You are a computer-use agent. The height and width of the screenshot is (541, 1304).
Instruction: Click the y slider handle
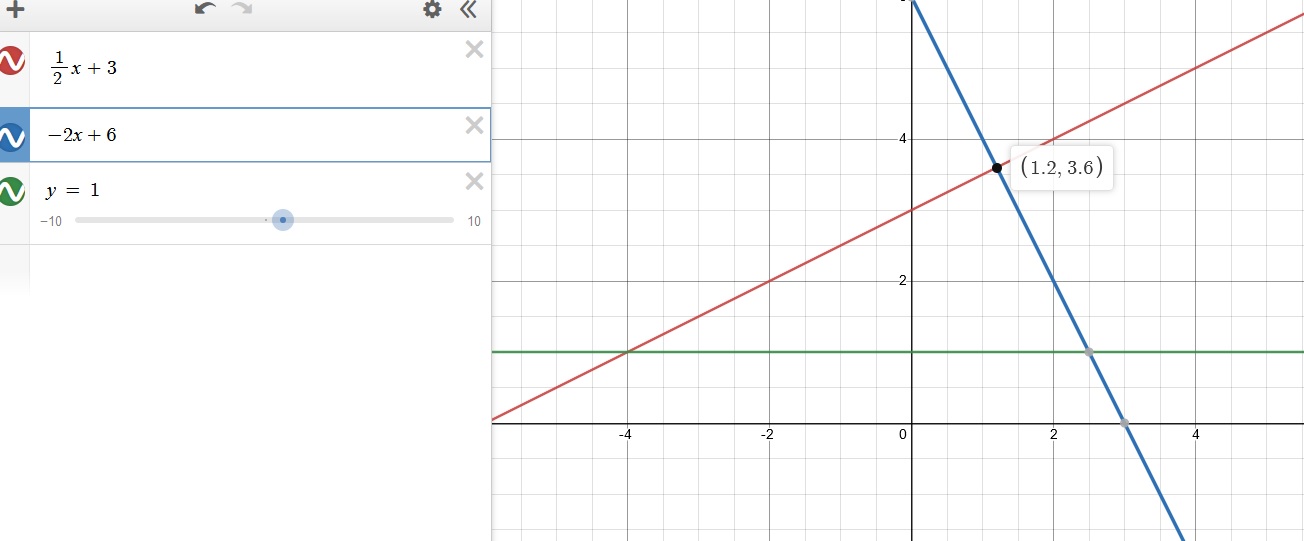(x=283, y=220)
